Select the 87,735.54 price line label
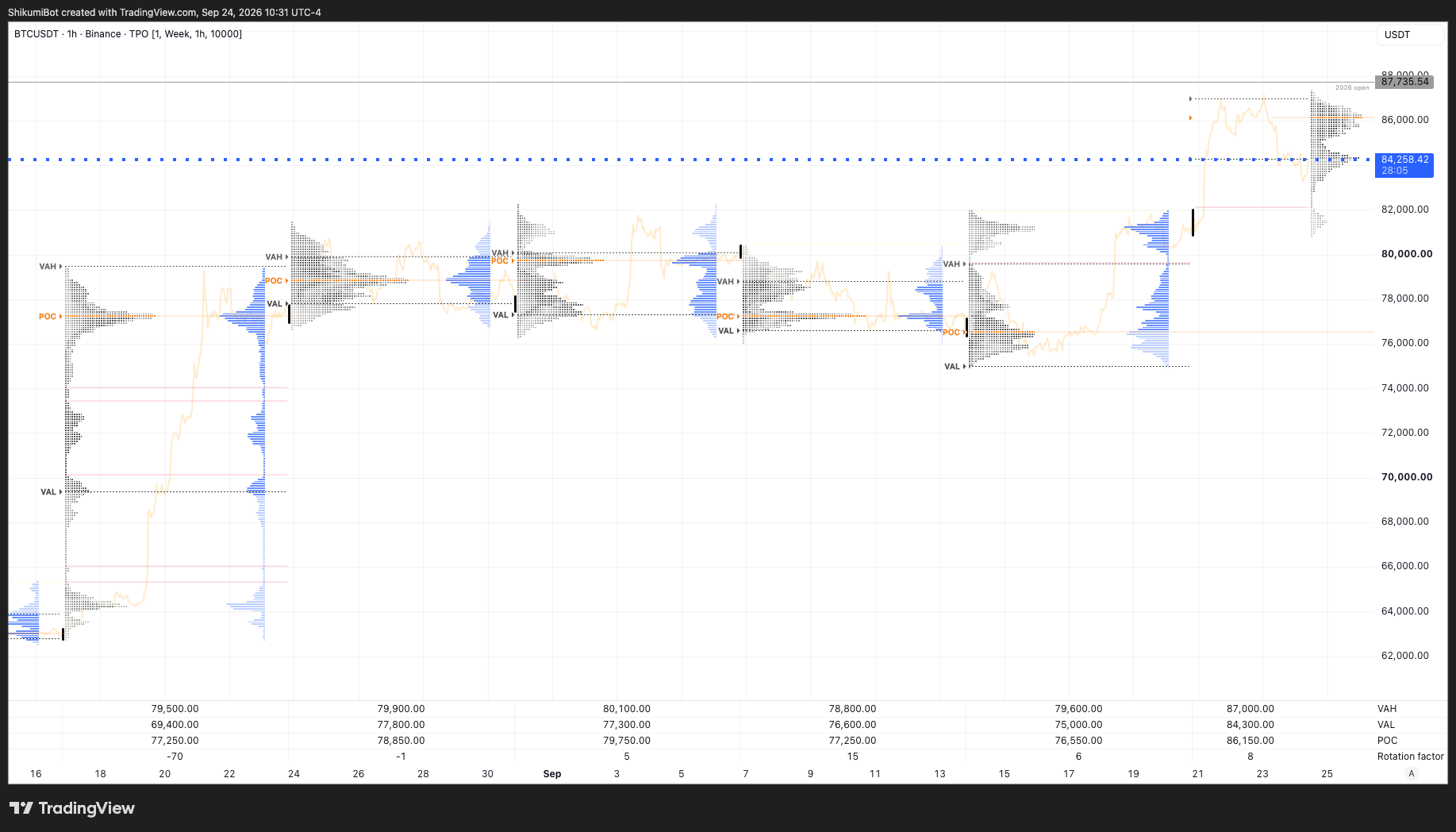 pos(1404,82)
